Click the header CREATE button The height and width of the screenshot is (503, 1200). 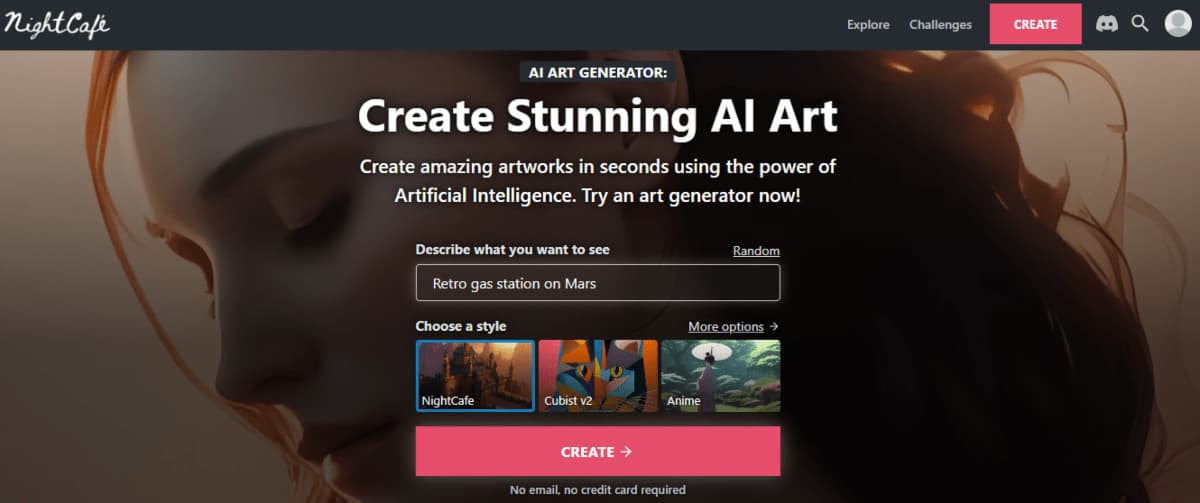(1035, 24)
